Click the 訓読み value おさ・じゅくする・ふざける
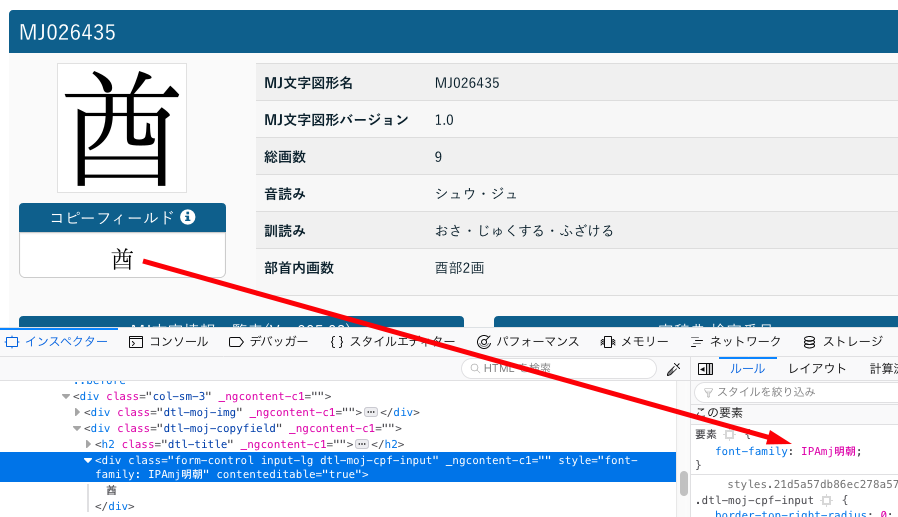This screenshot has width=898, height=517. tap(524, 231)
